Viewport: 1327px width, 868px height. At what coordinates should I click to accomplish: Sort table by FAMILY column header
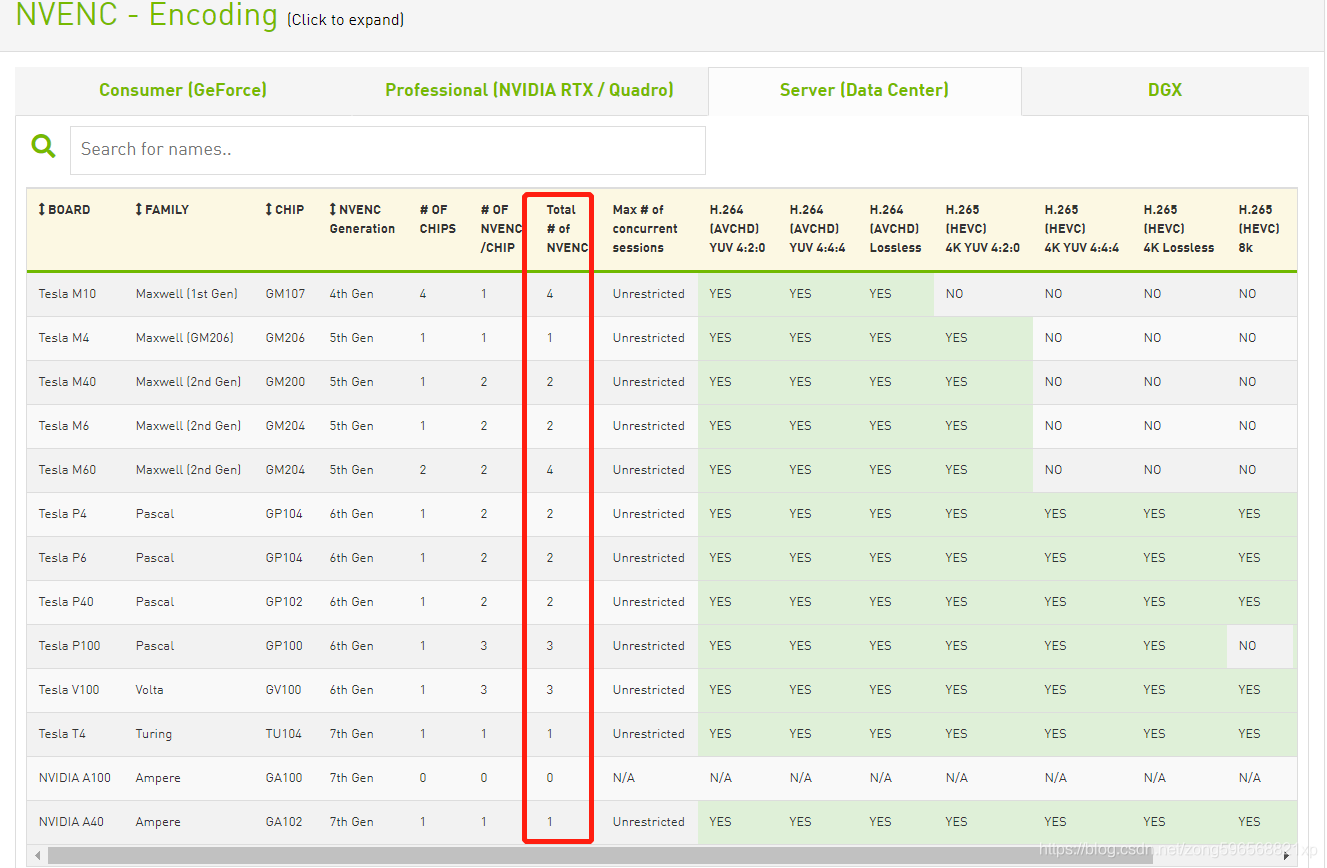point(162,210)
